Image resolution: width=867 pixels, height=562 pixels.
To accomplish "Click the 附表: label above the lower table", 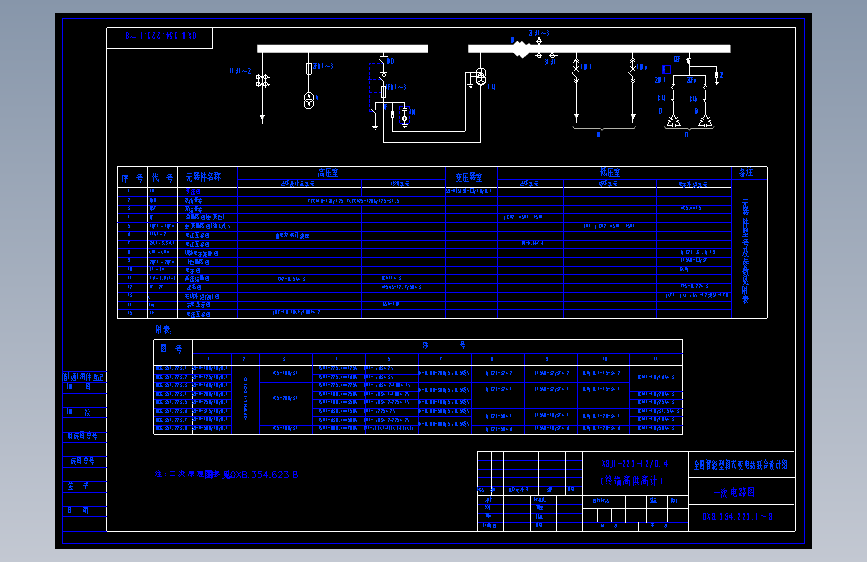I will [x=163, y=330].
